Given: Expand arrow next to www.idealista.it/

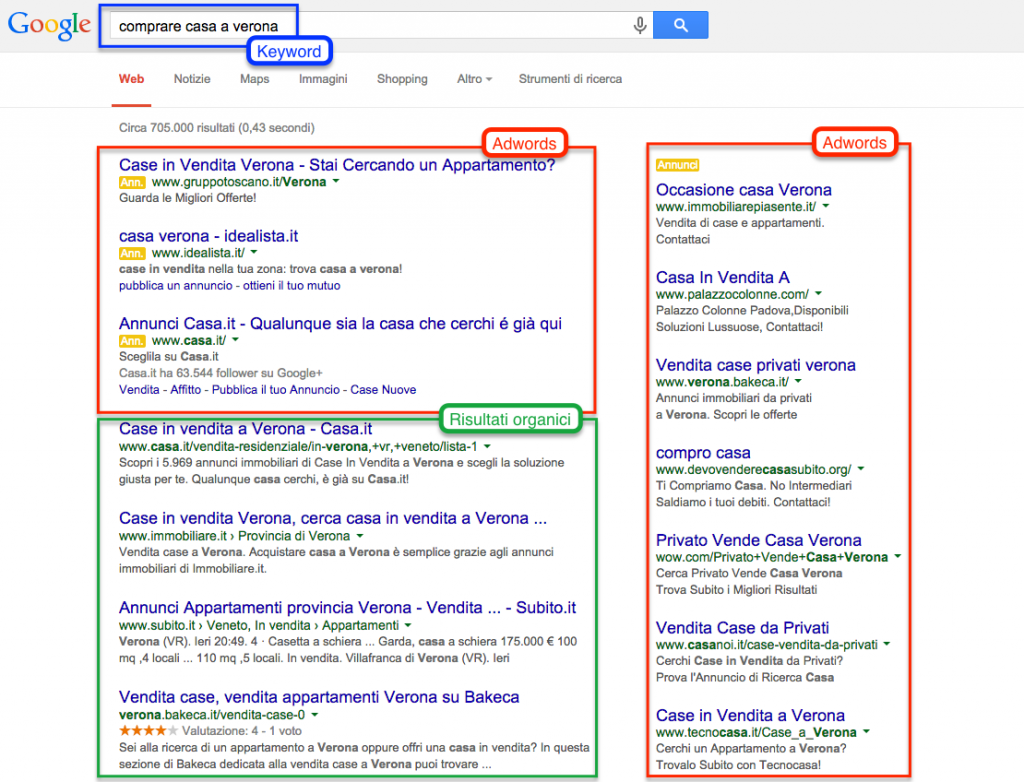Looking at the screenshot, I should click(254, 252).
